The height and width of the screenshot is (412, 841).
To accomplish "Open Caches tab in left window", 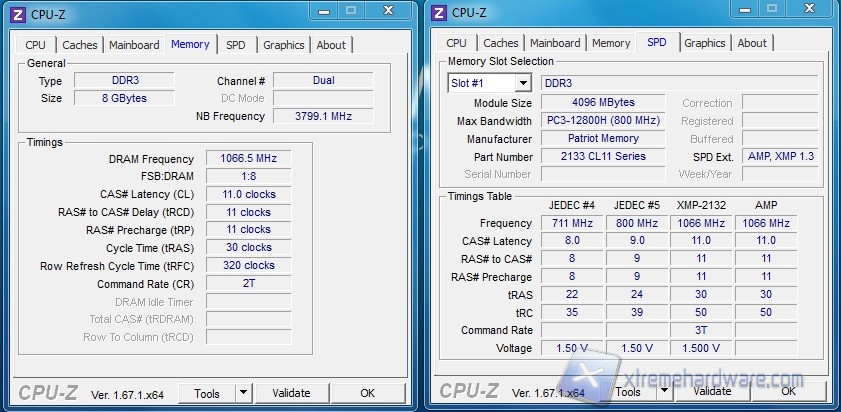I will 80,45.
